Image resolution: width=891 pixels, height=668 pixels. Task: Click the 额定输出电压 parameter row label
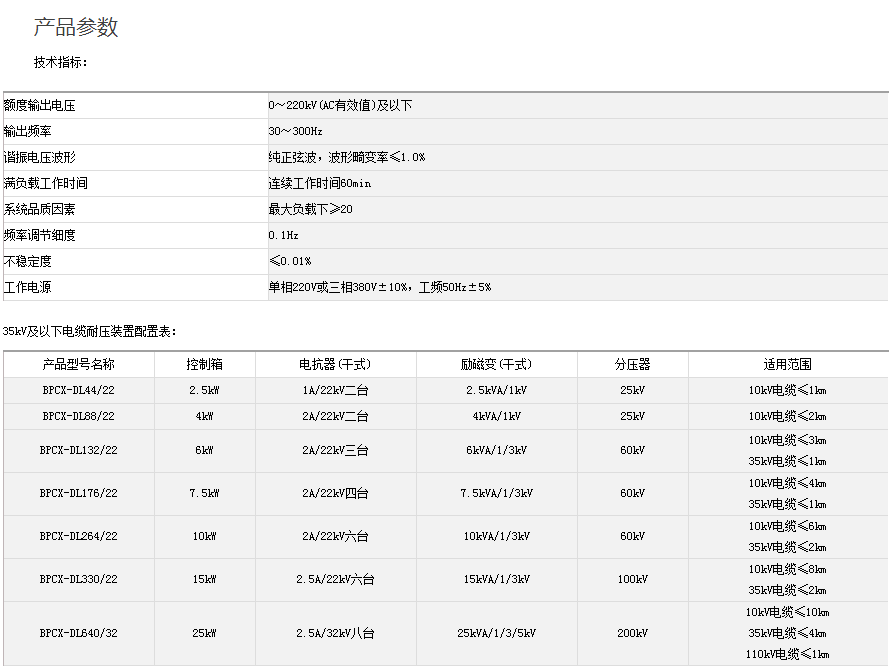40,105
